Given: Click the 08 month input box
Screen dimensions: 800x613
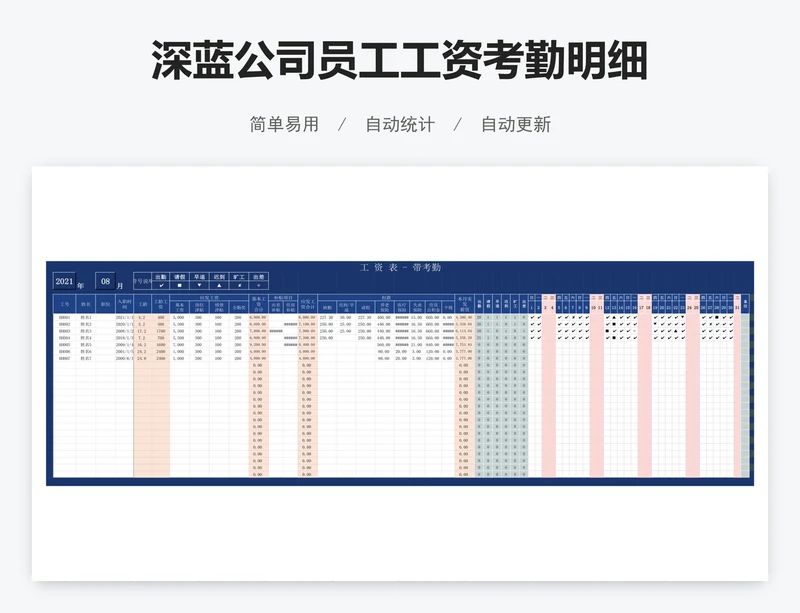Looking at the screenshot, I should click(105, 281).
